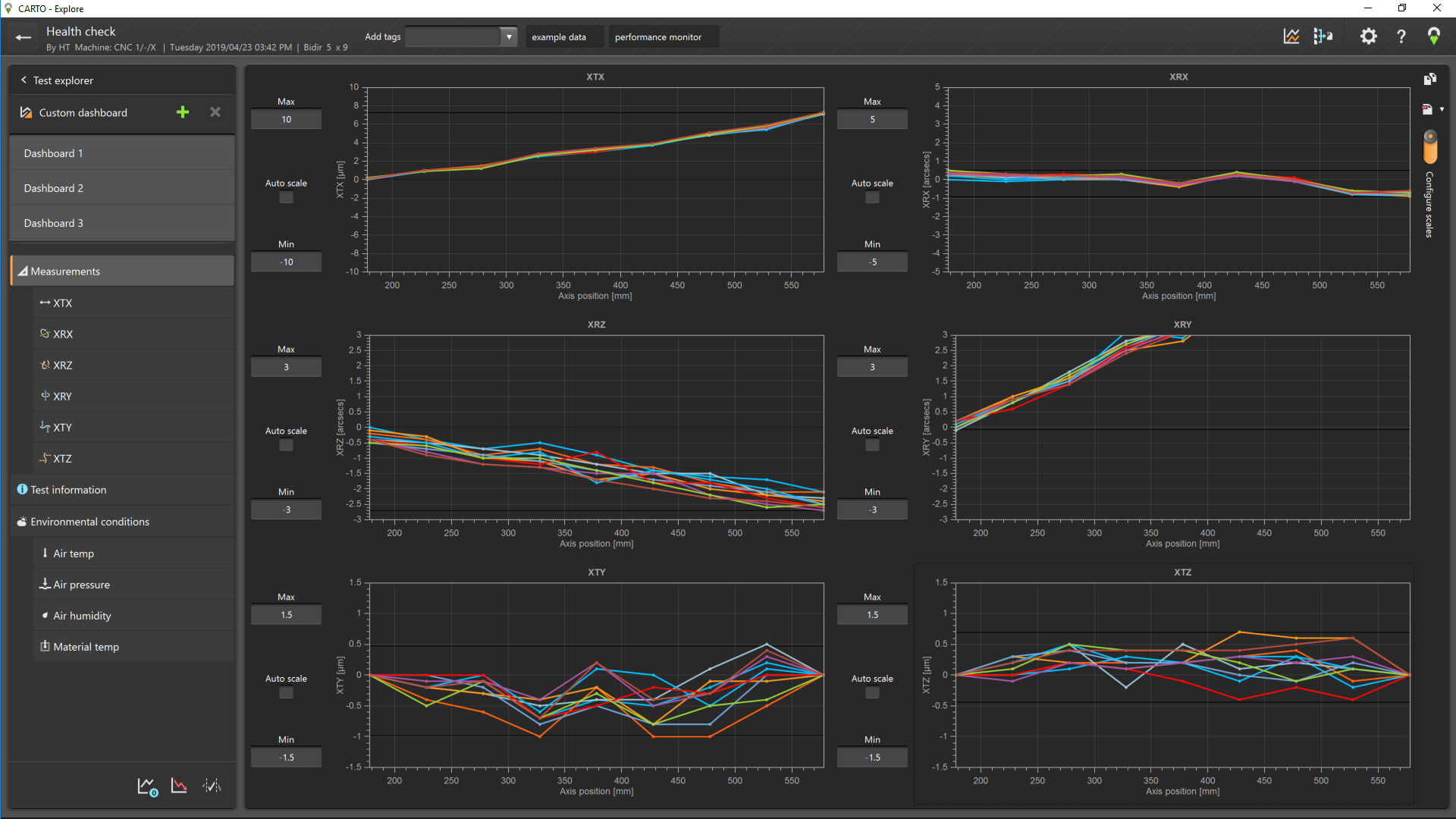Click the green location pin icon
The image size is (1456, 819).
[1433, 36]
